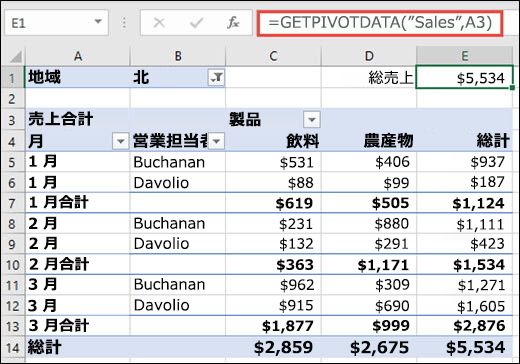Click the $88 cell
Image resolution: width=520 pixels, height=364 pixels.
point(273,183)
